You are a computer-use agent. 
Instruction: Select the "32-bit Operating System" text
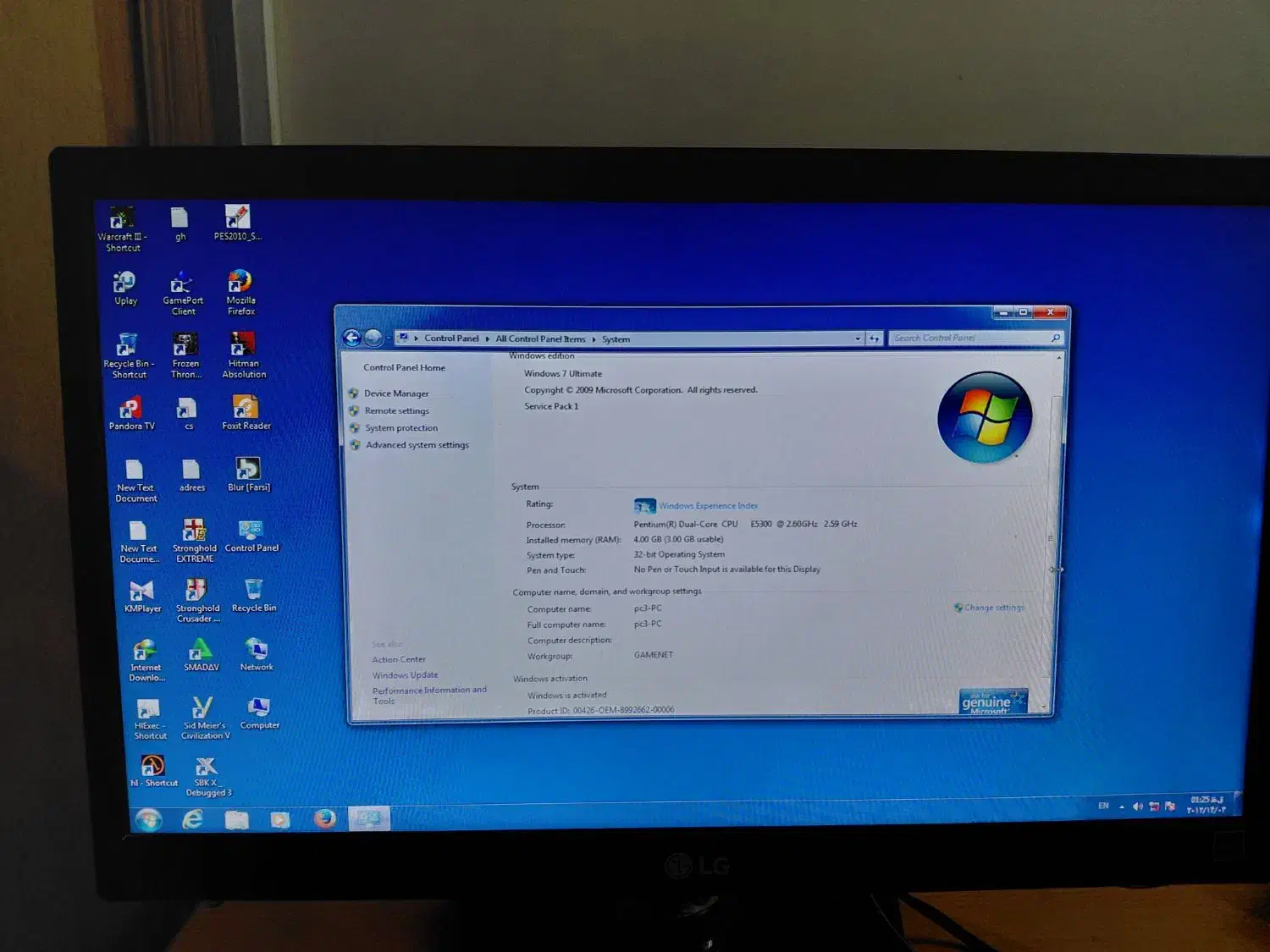pyautogui.click(x=679, y=554)
